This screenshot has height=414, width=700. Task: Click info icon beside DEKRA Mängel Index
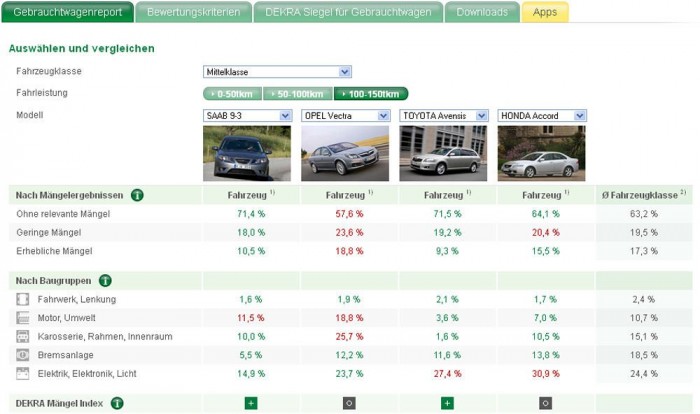pyautogui.click(x=117, y=404)
